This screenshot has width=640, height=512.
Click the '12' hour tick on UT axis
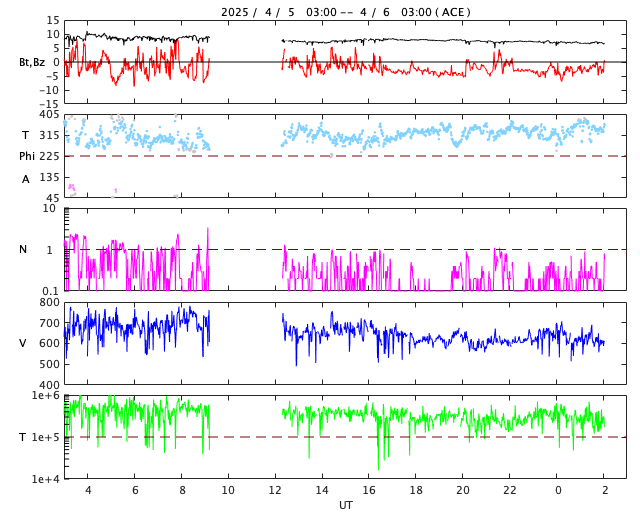click(x=275, y=490)
